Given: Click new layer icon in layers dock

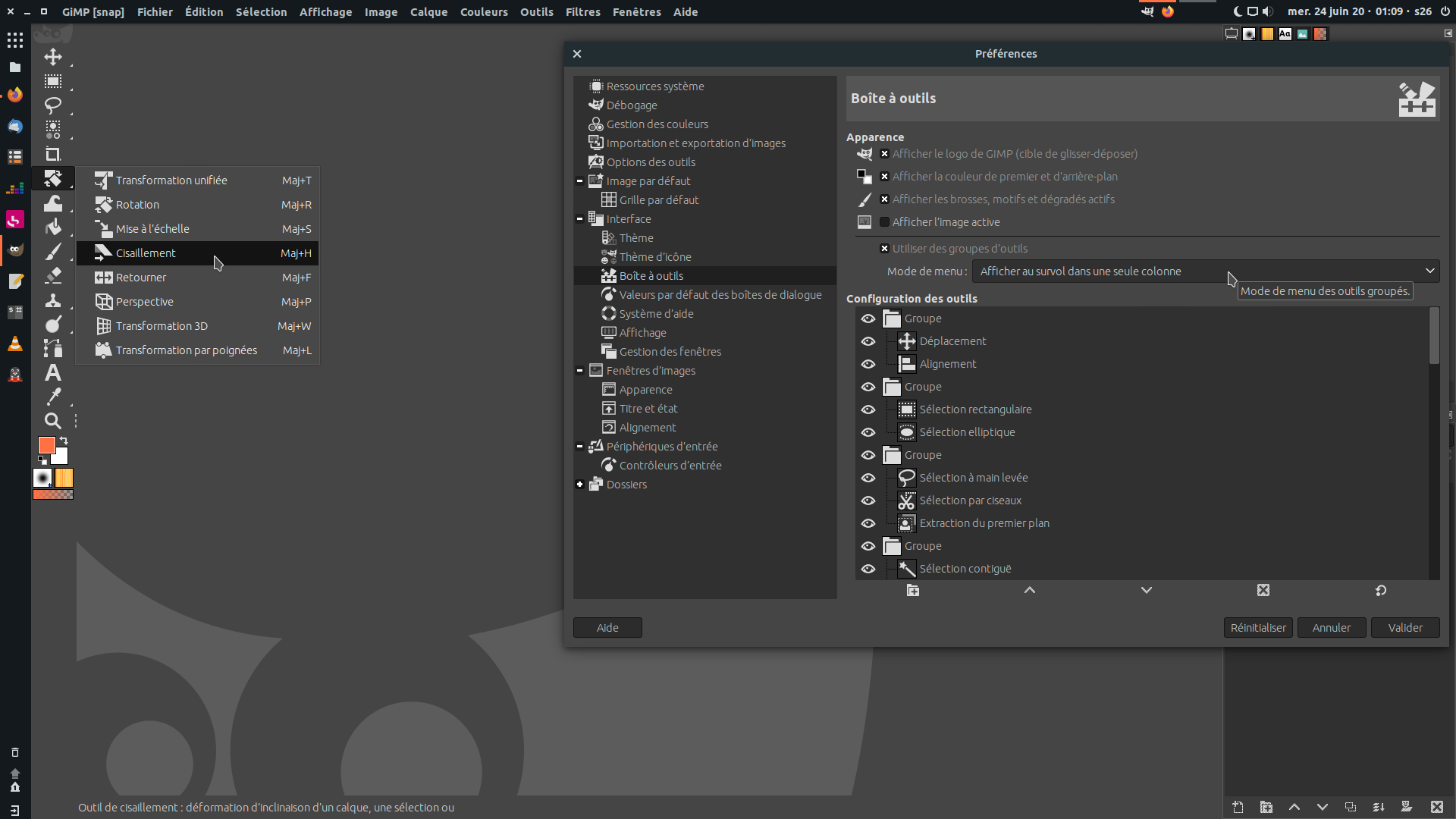Looking at the screenshot, I should (1238, 807).
